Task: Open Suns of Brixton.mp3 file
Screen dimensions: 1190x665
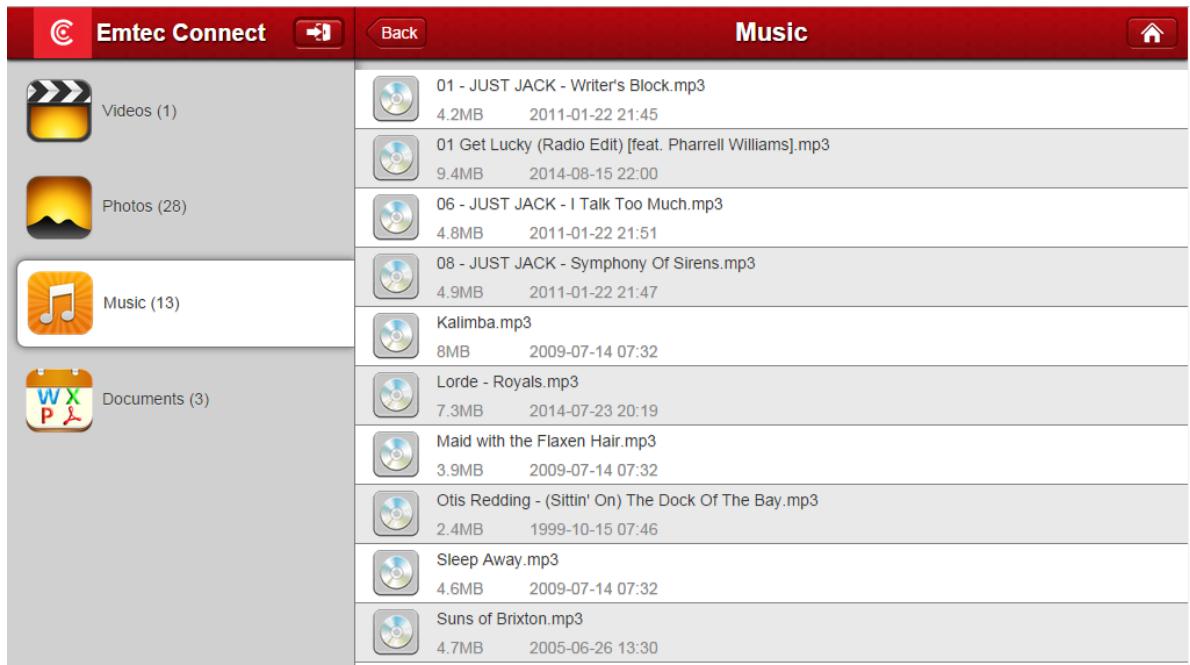Action: click(x=509, y=619)
